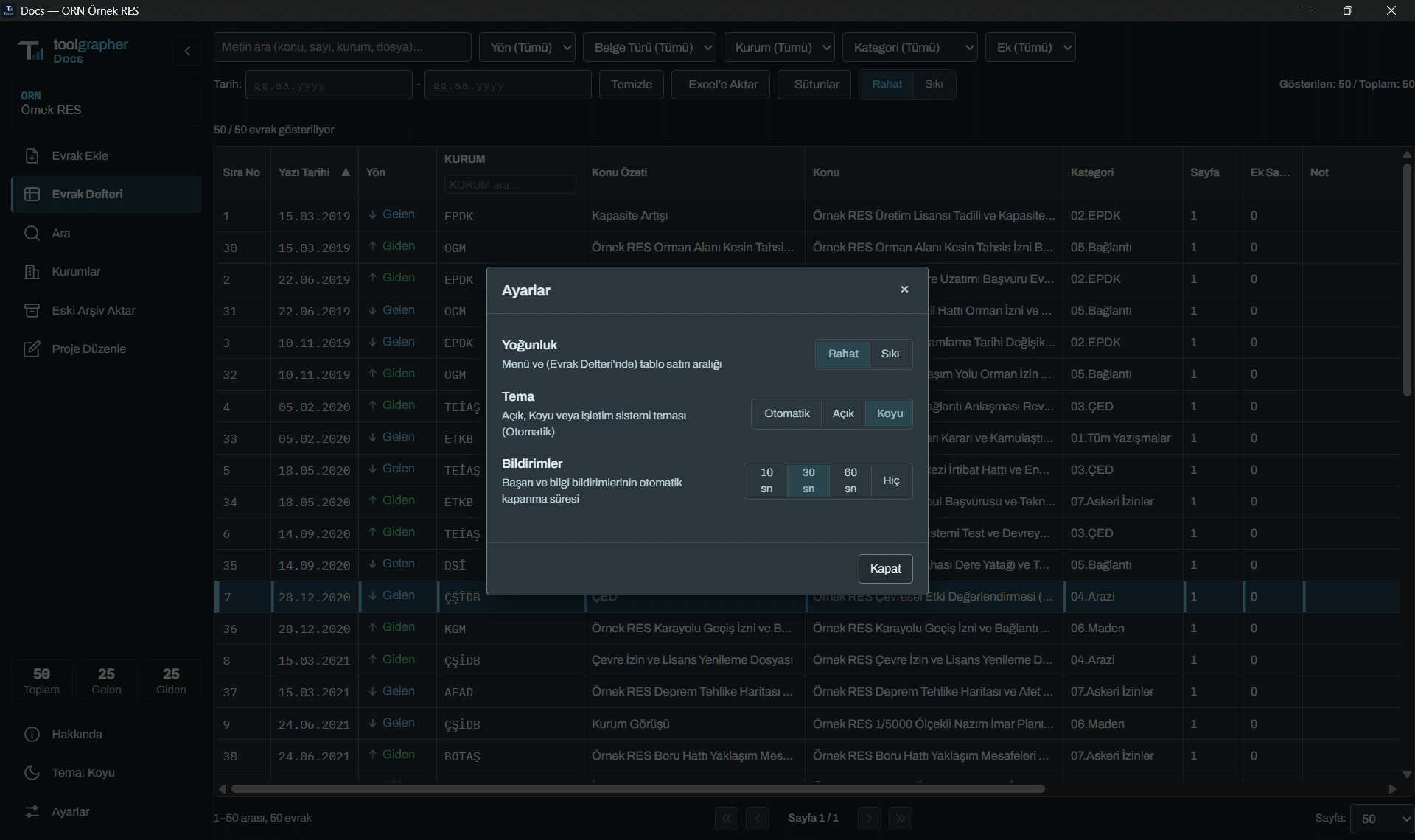Click the Tema: Koyu moon icon
This screenshot has height=840, width=1415.
(x=32, y=772)
